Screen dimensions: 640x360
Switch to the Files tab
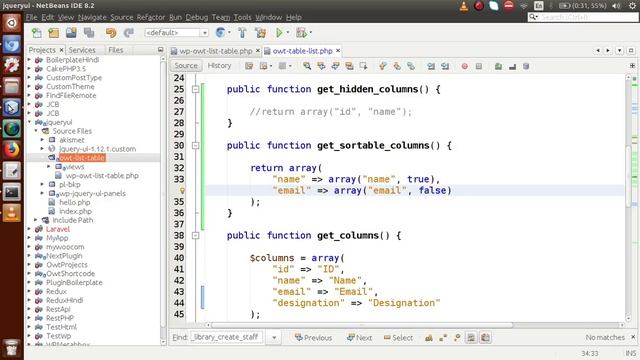[116, 50]
